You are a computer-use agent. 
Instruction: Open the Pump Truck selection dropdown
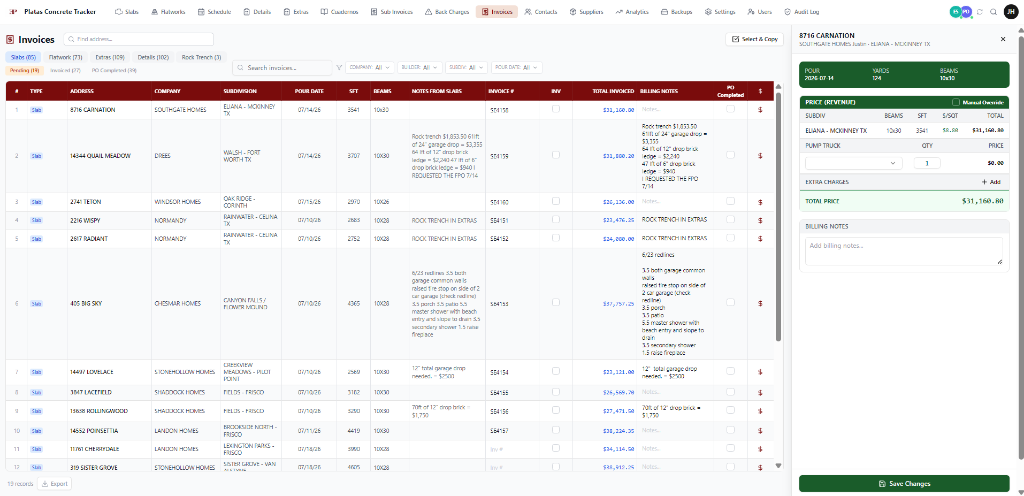[x=854, y=163]
